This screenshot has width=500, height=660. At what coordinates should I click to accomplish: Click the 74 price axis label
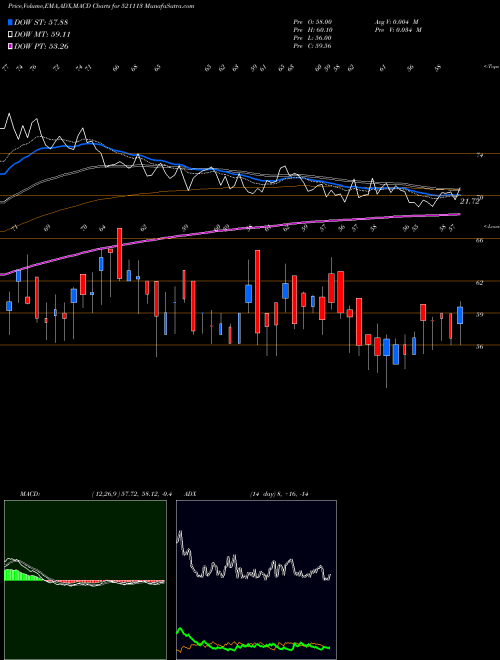point(479,155)
